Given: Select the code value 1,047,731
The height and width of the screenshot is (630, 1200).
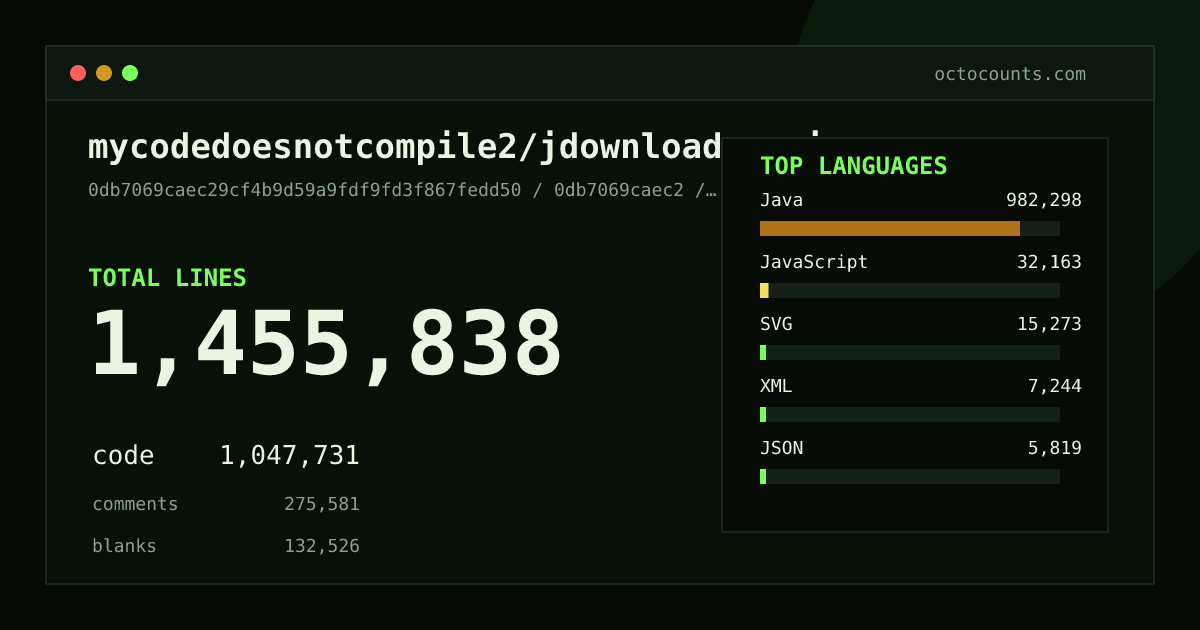Looking at the screenshot, I should click(x=289, y=456).
